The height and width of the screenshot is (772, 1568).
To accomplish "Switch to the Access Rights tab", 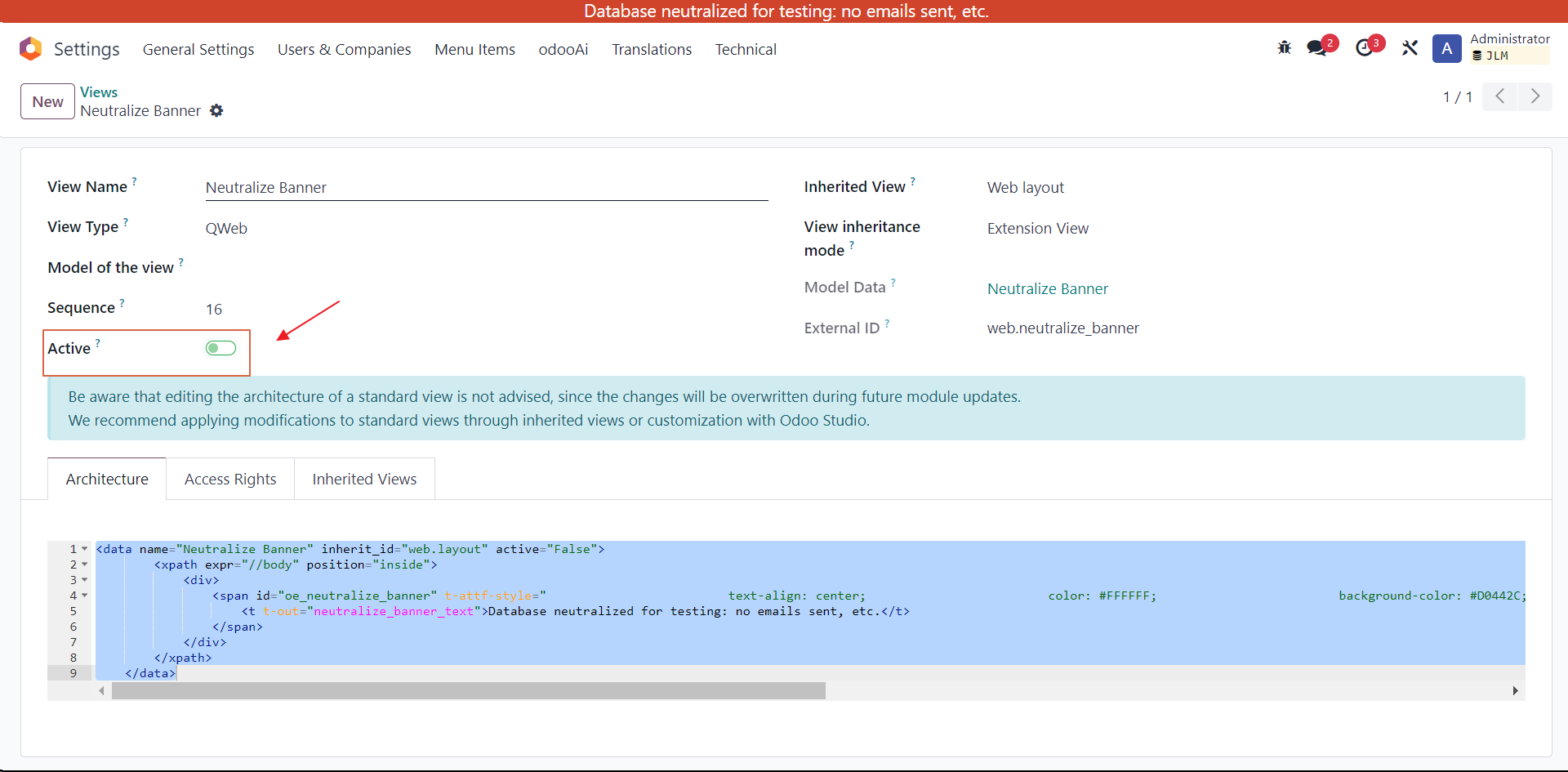I will pyautogui.click(x=230, y=479).
